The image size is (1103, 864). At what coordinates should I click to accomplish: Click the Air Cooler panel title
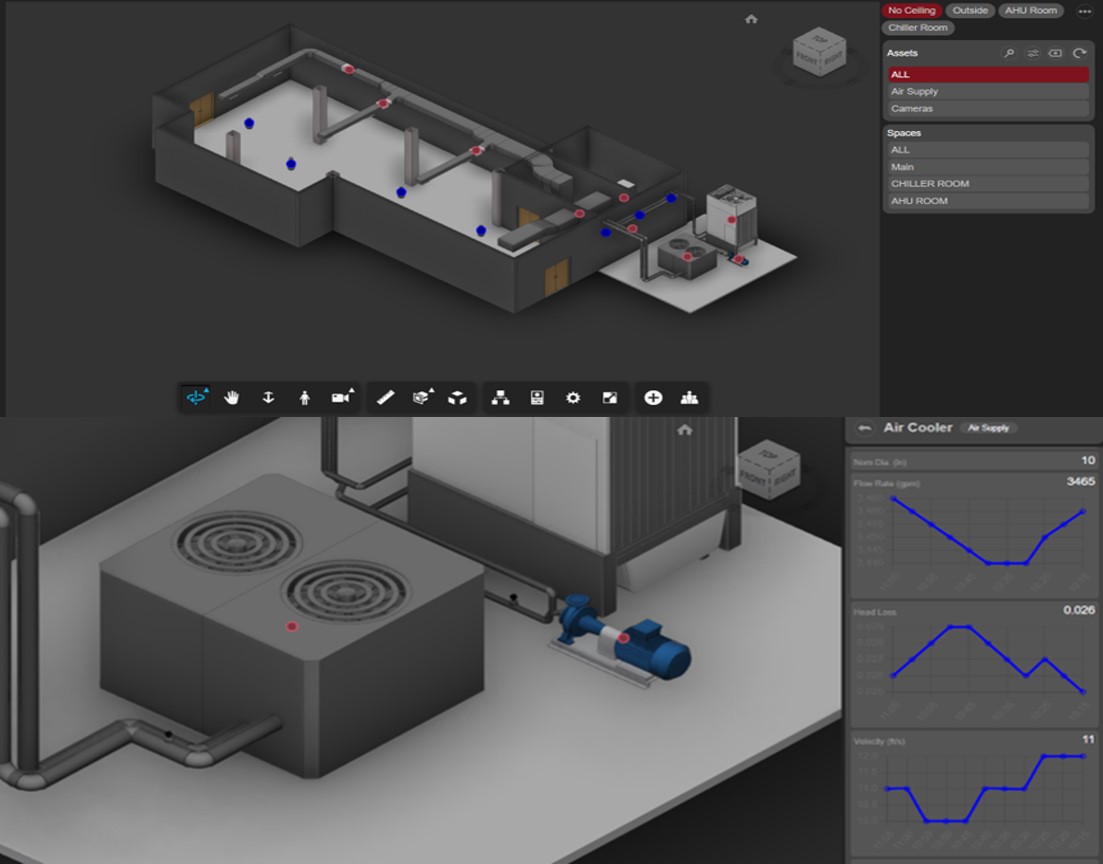point(918,428)
